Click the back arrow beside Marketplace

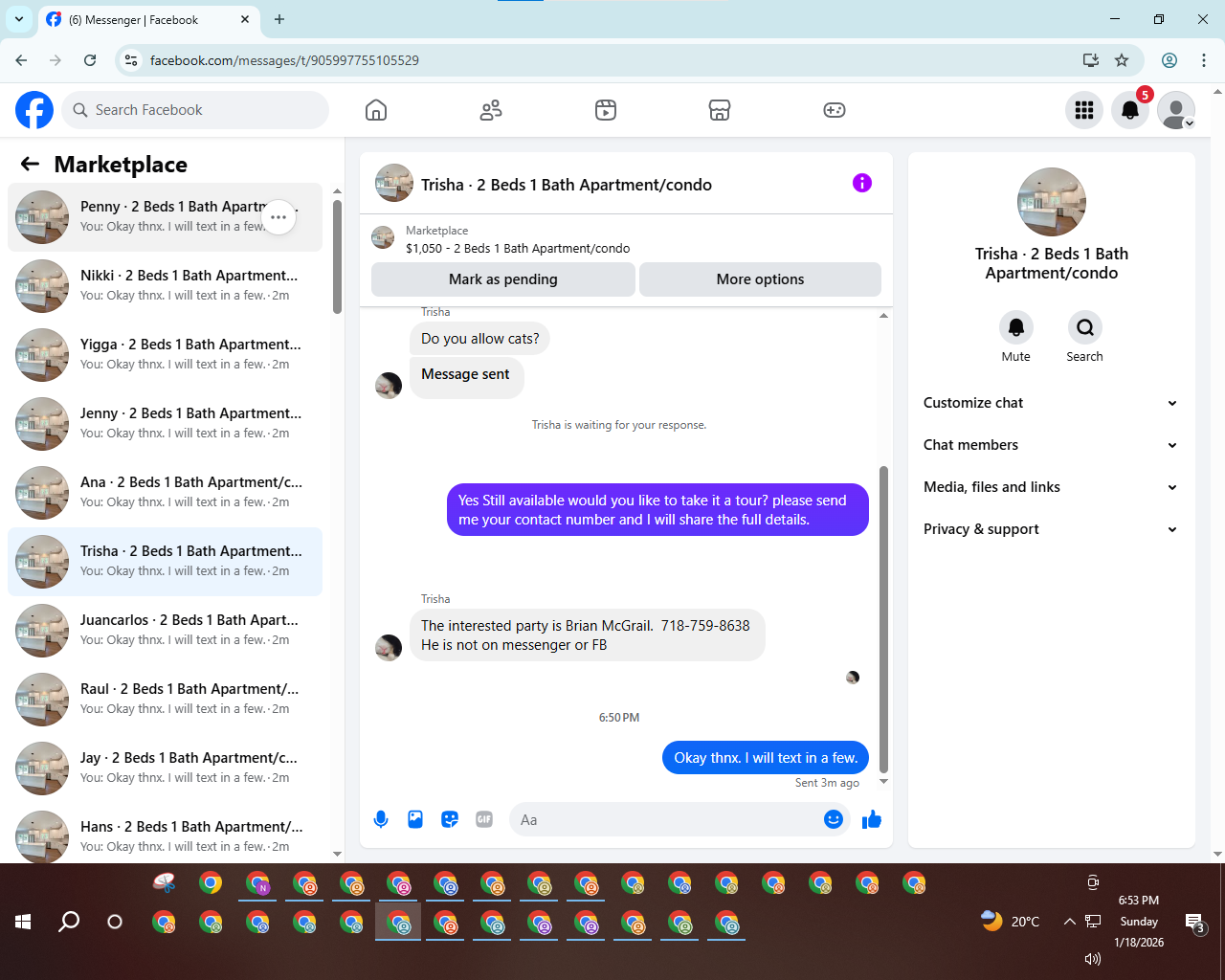click(30, 165)
